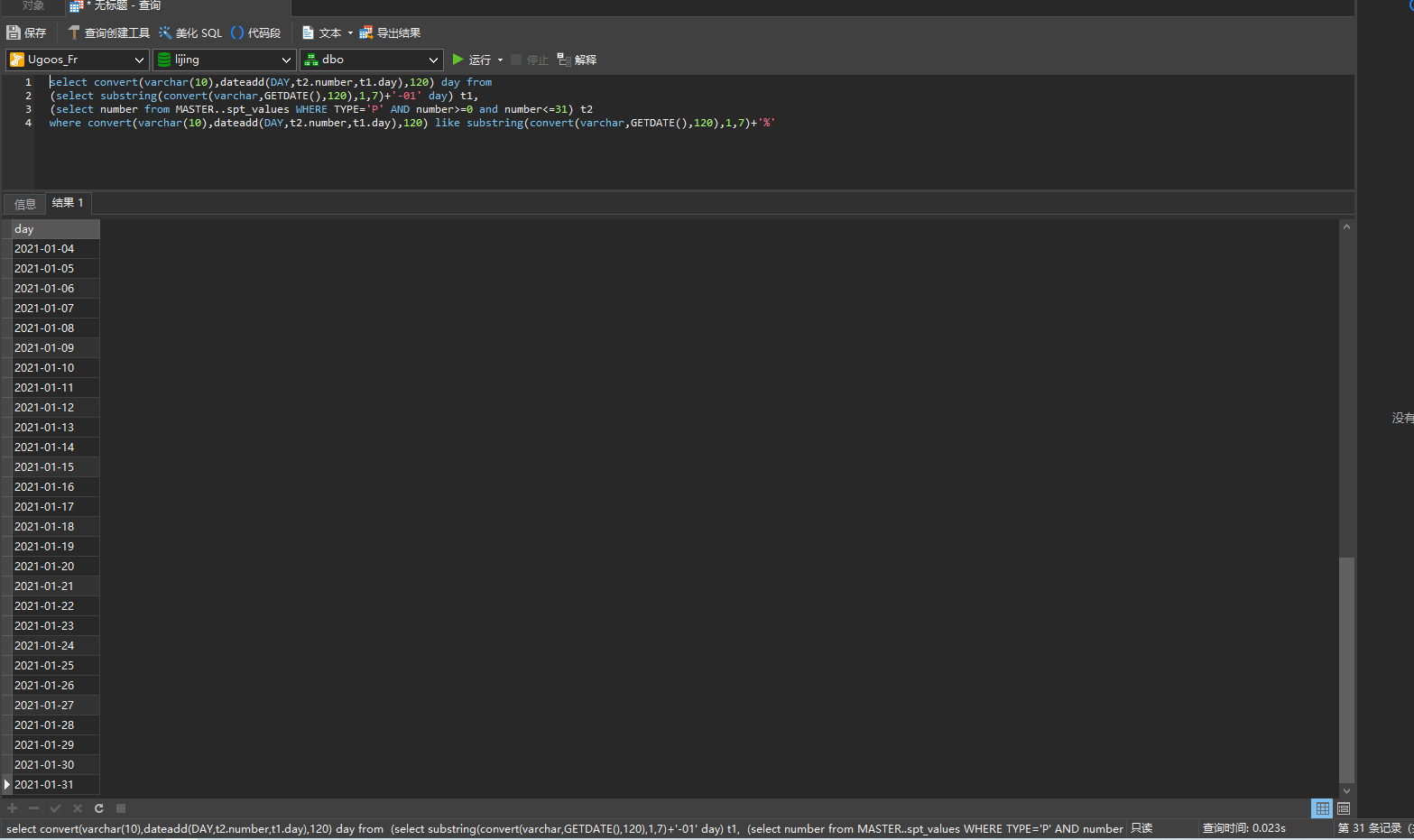Click the Save (保存) button
Screen dimensions: 1414x840
coord(26,32)
